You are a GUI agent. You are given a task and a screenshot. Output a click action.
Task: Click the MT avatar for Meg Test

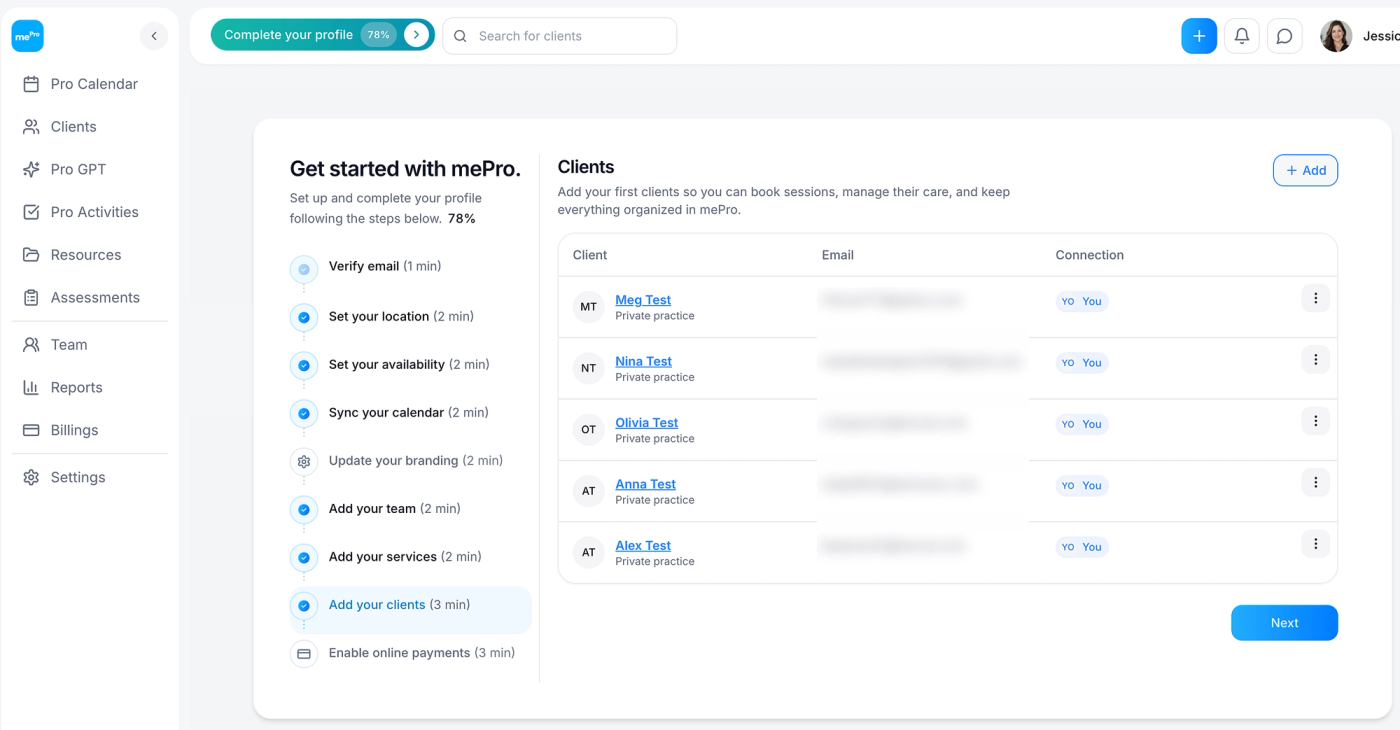(x=588, y=307)
